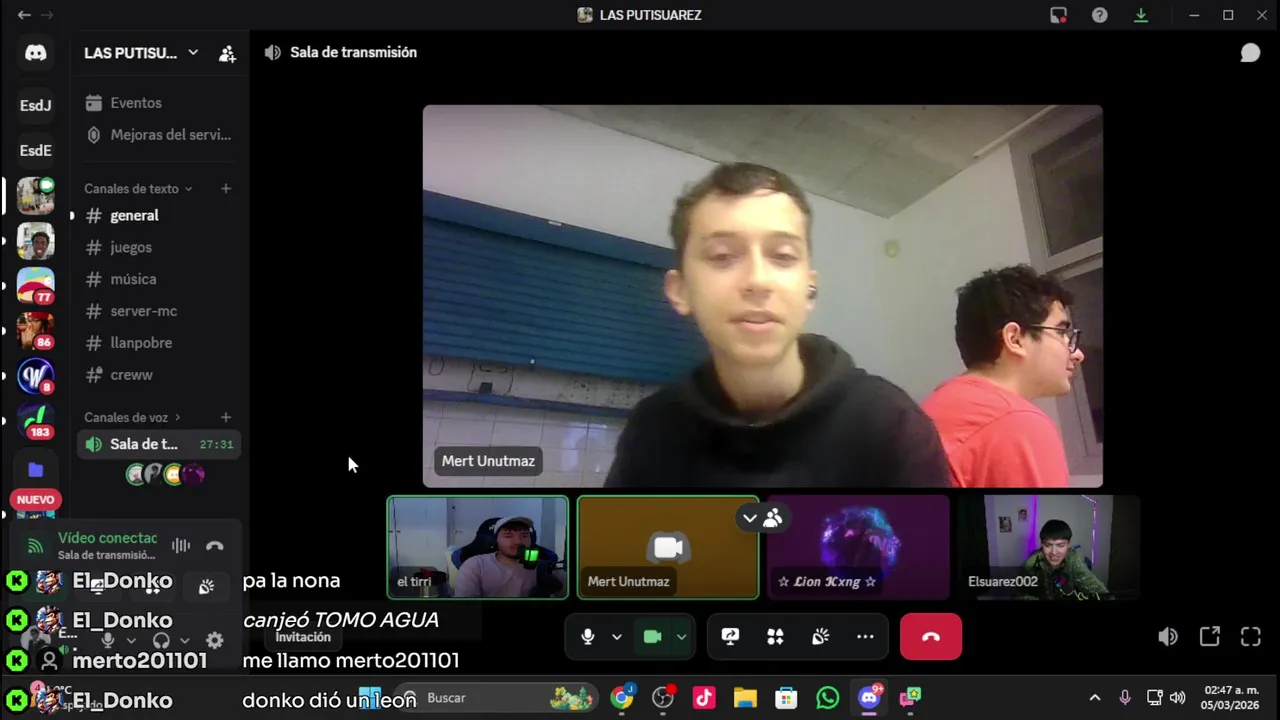Open File Explorer from the taskbar
The image size is (1280, 720).
click(x=745, y=698)
